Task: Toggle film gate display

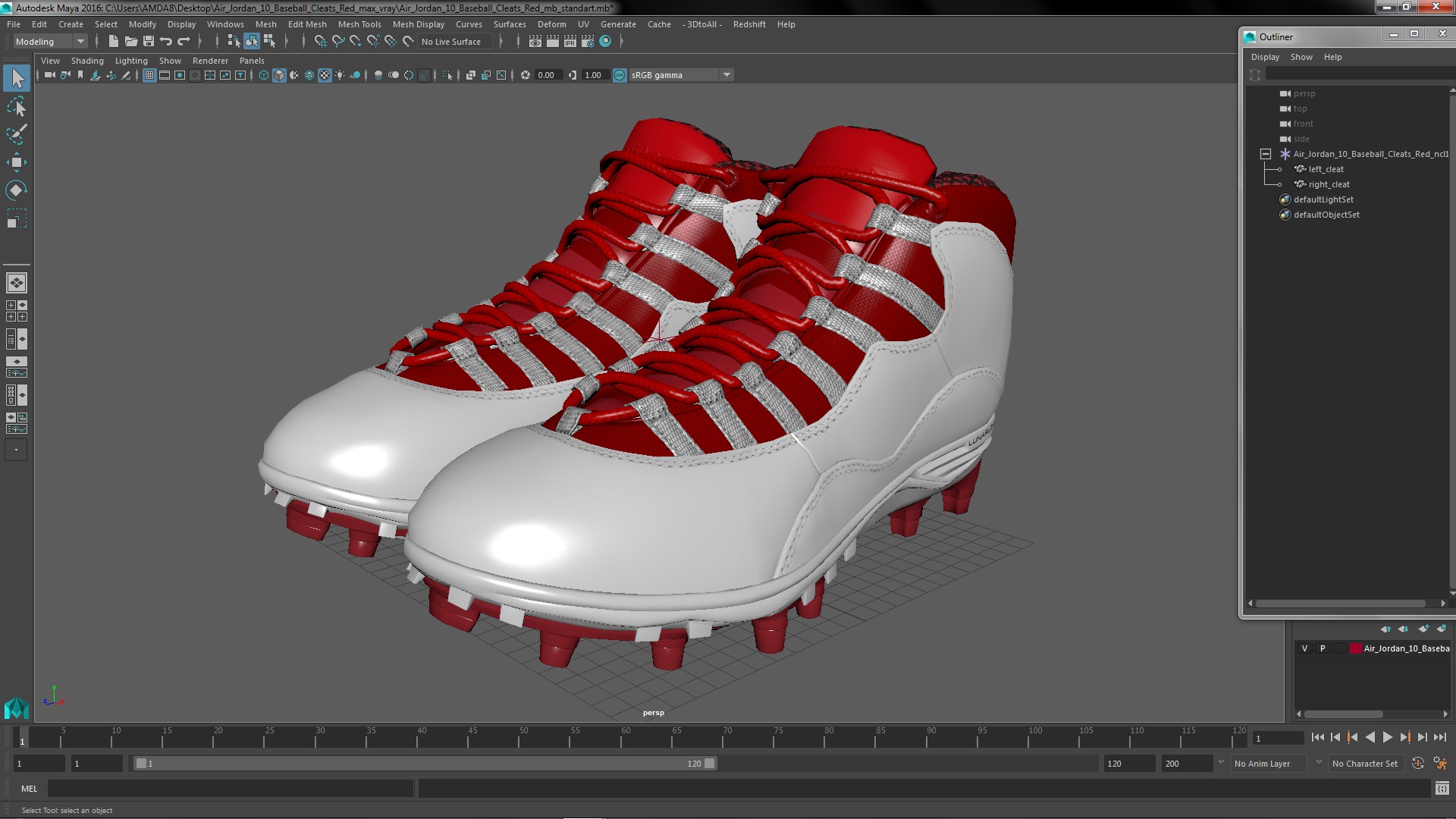Action: [x=165, y=75]
